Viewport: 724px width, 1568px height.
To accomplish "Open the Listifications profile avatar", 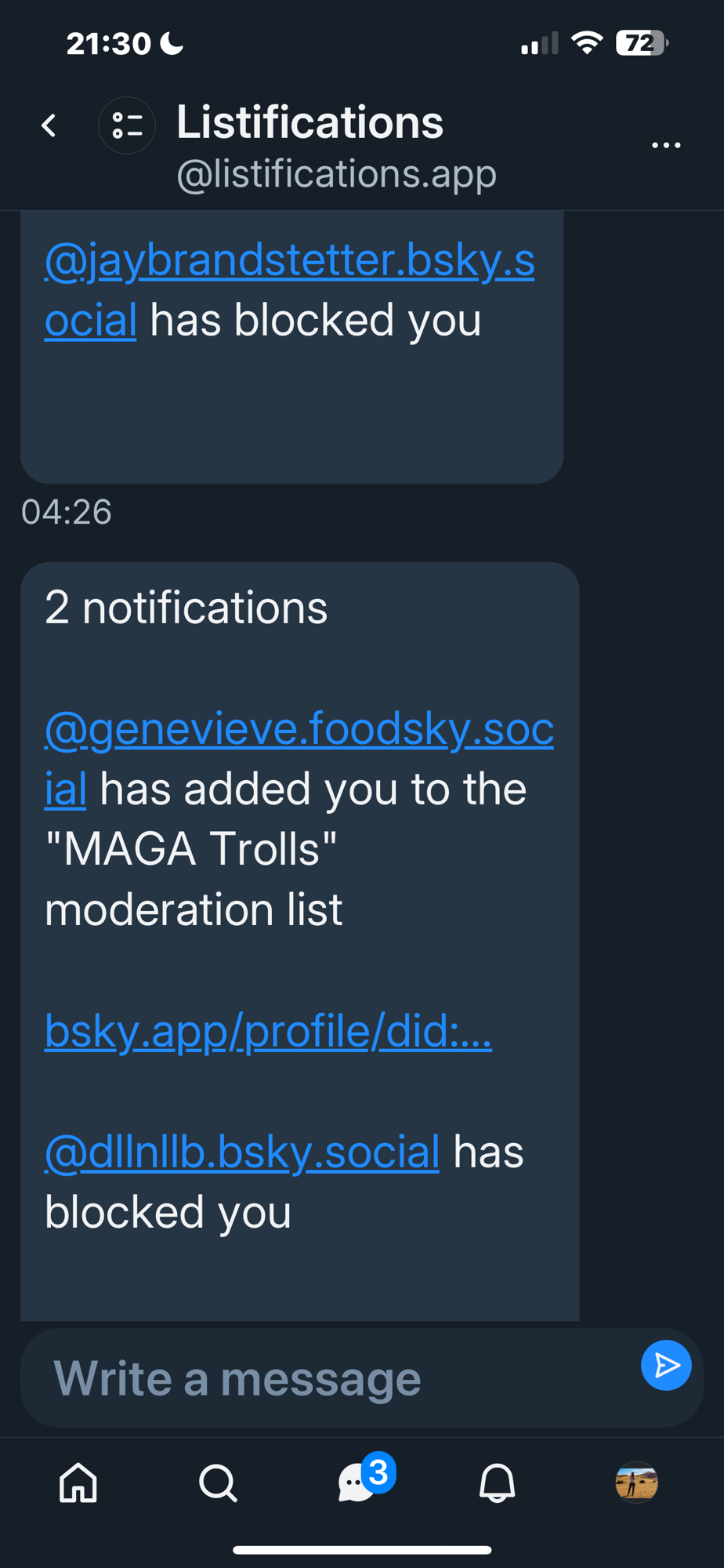I will (127, 125).
